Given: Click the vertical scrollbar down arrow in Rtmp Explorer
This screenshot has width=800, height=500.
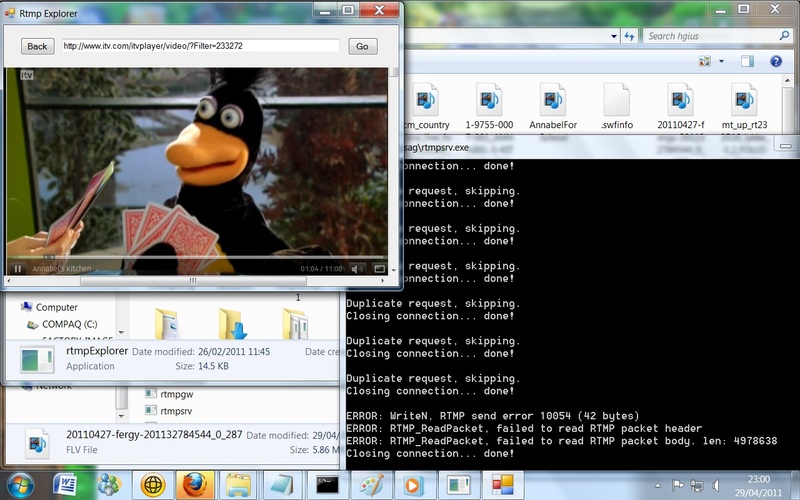Looking at the screenshot, I should click(393, 270).
